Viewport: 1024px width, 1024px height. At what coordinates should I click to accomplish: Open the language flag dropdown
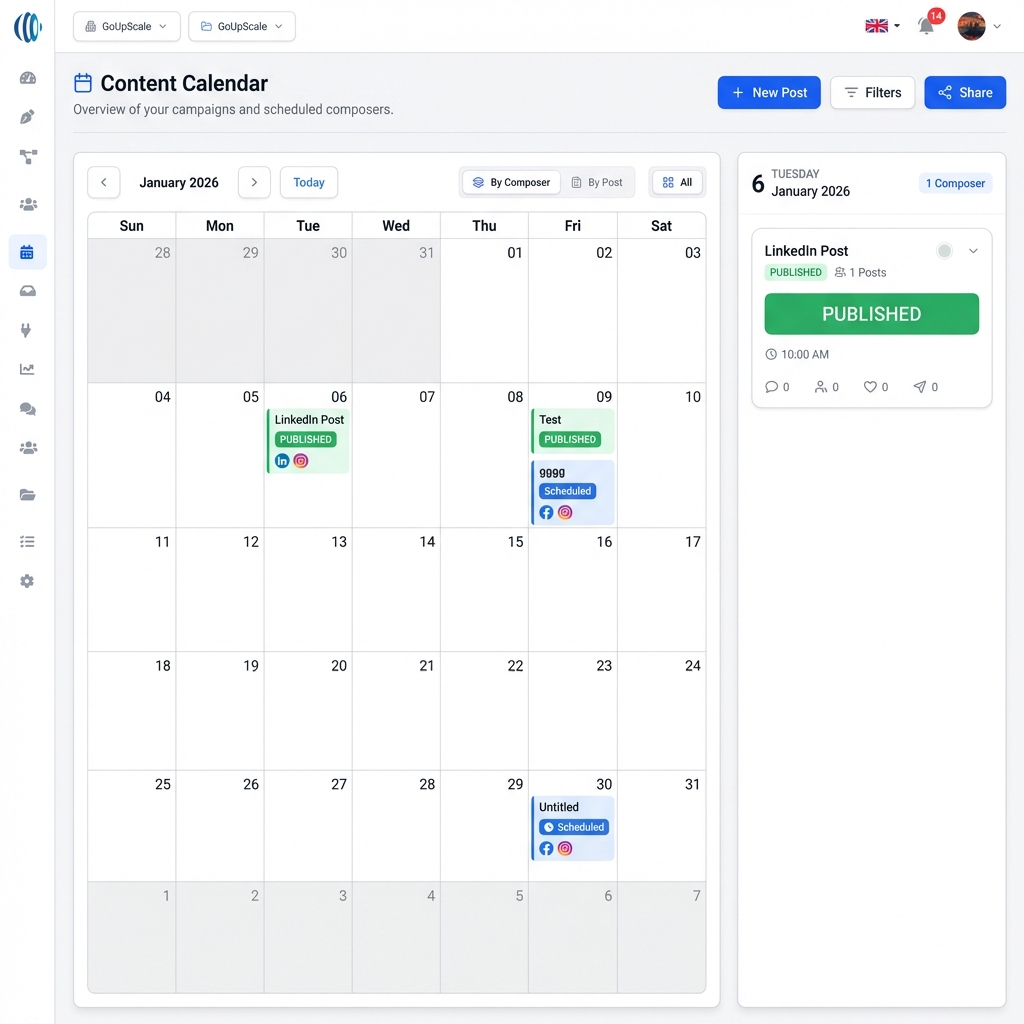(878, 27)
